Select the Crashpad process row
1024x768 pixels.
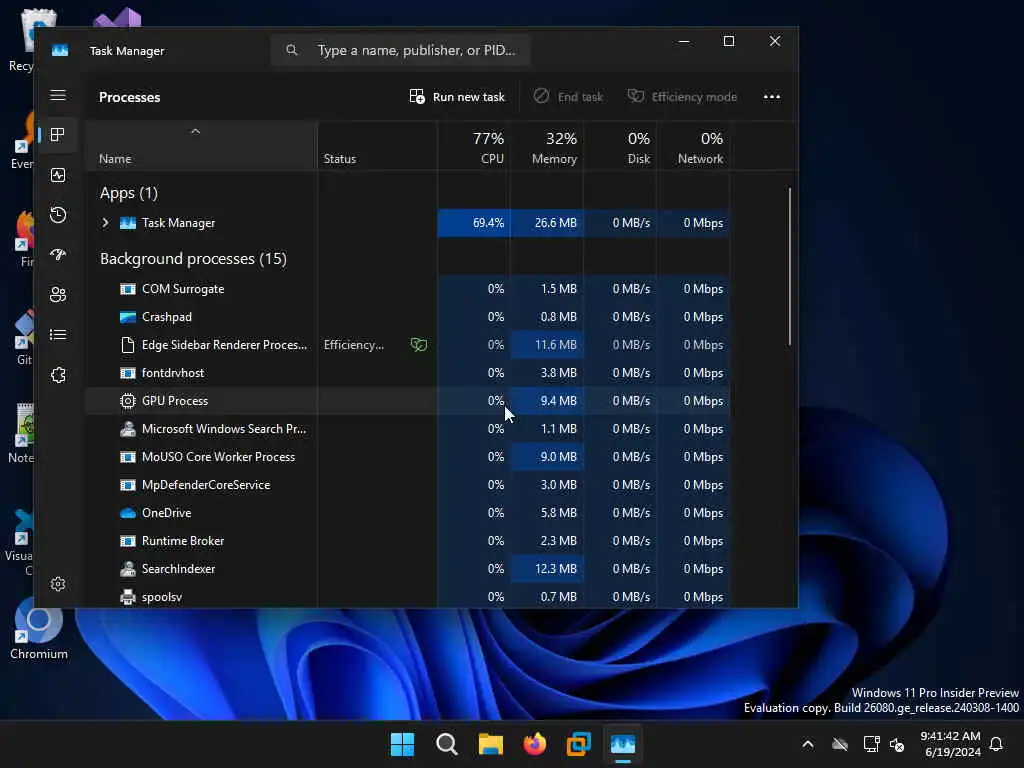pyautogui.click(x=408, y=317)
